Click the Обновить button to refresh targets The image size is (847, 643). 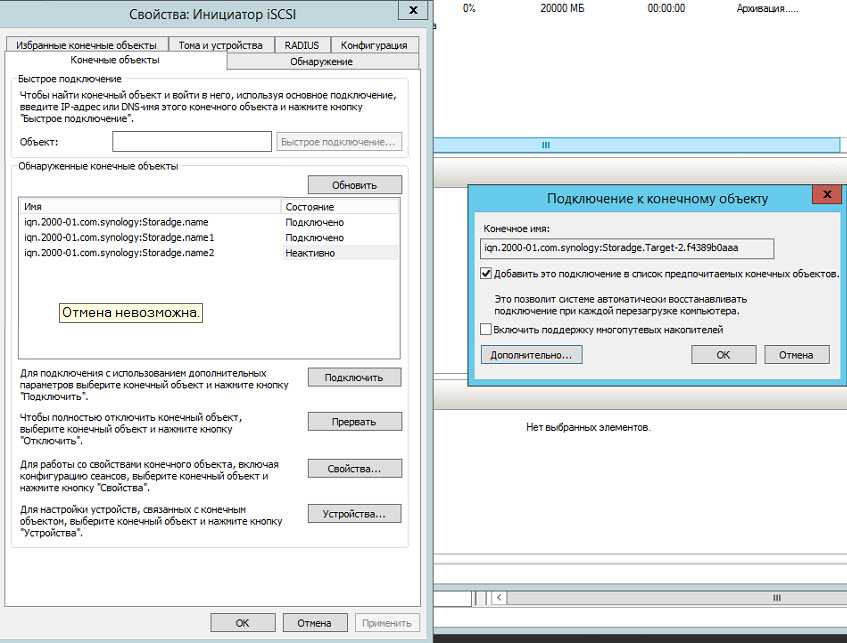(354, 184)
